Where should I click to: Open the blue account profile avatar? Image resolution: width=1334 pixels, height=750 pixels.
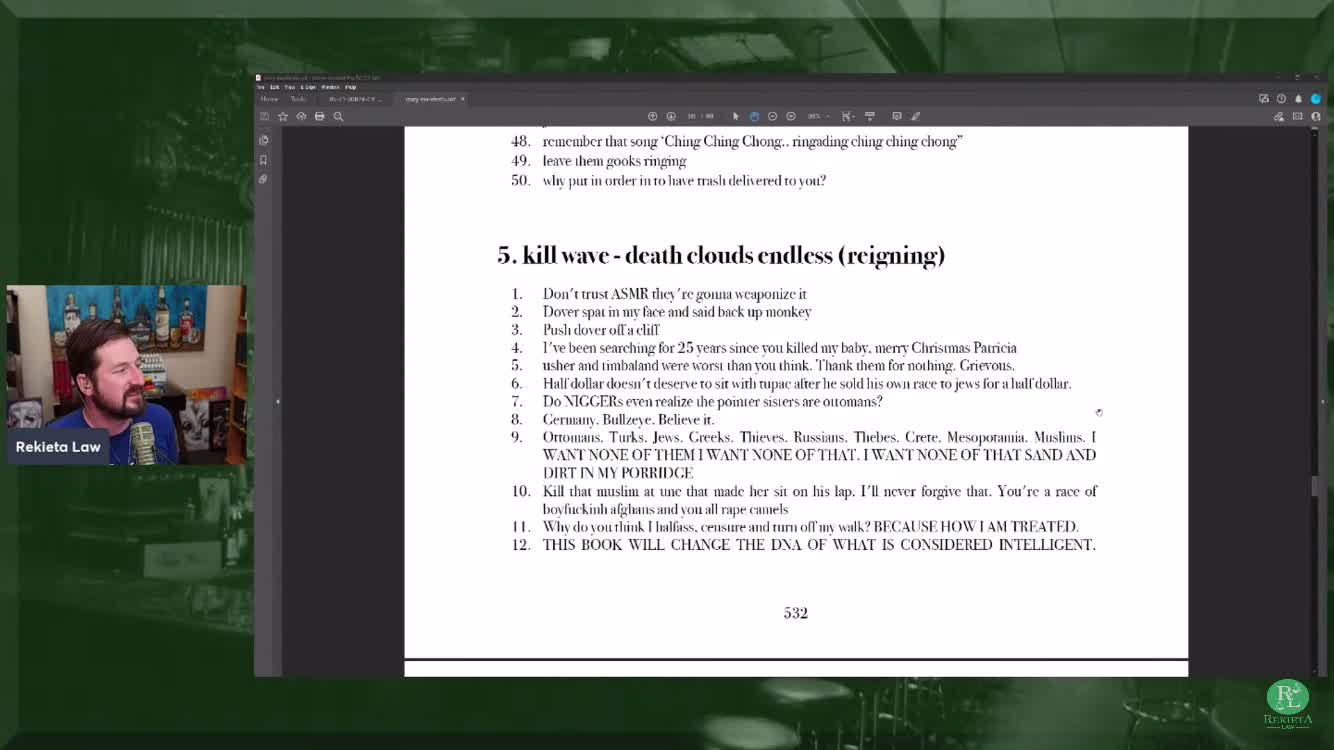[x=1316, y=99]
